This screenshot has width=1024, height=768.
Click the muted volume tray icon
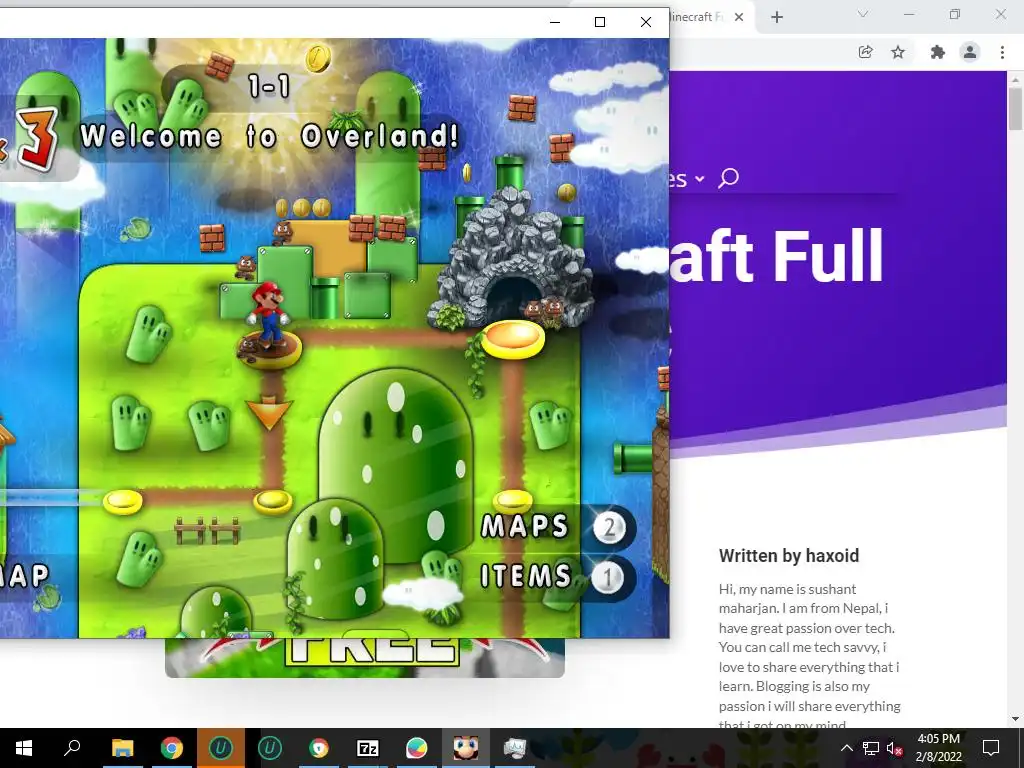coord(894,748)
